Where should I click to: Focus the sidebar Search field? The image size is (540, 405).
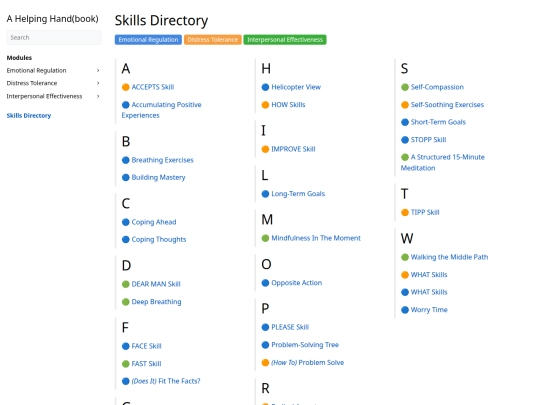point(54,38)
